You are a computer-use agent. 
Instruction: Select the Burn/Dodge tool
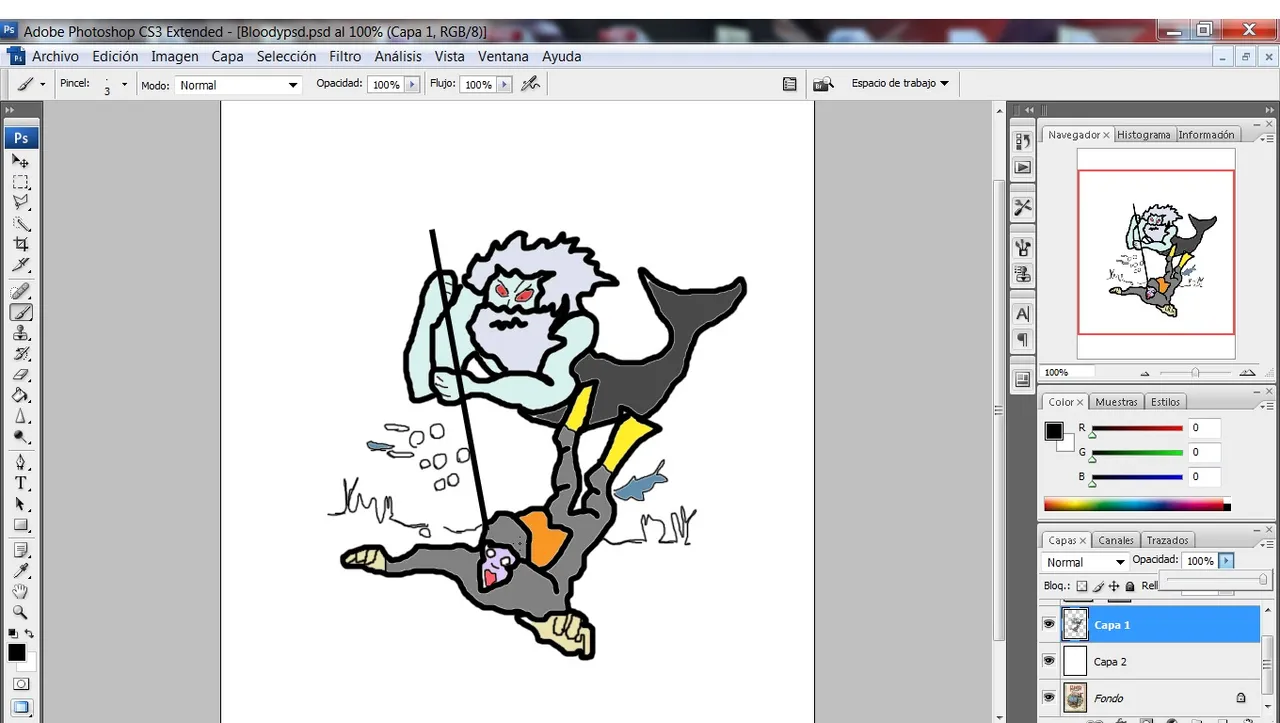20,438
